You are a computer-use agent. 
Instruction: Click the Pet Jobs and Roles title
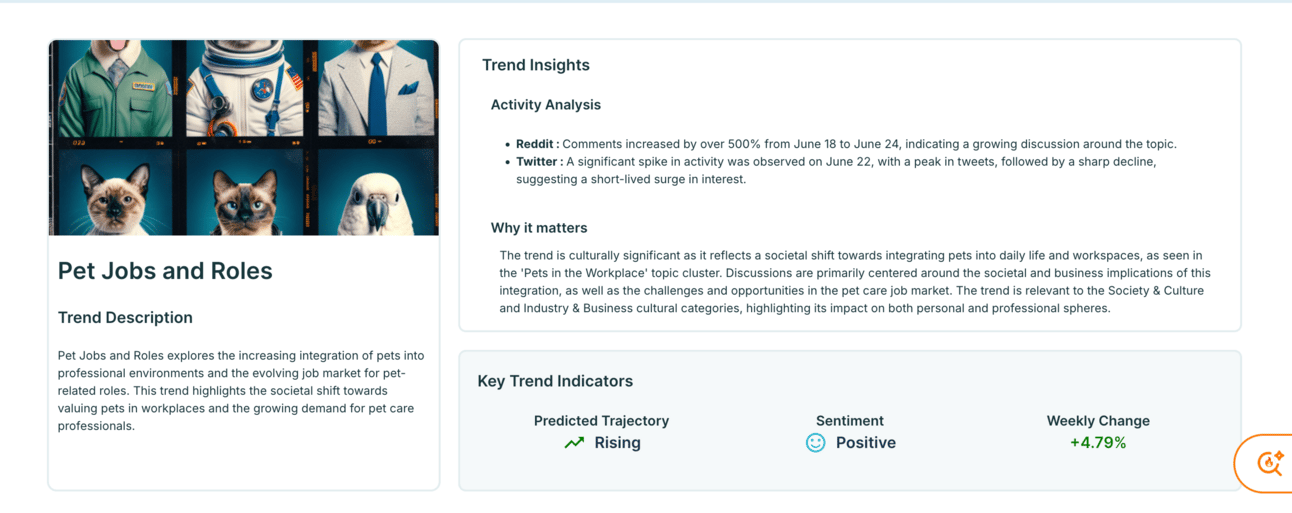click(165, 271)
